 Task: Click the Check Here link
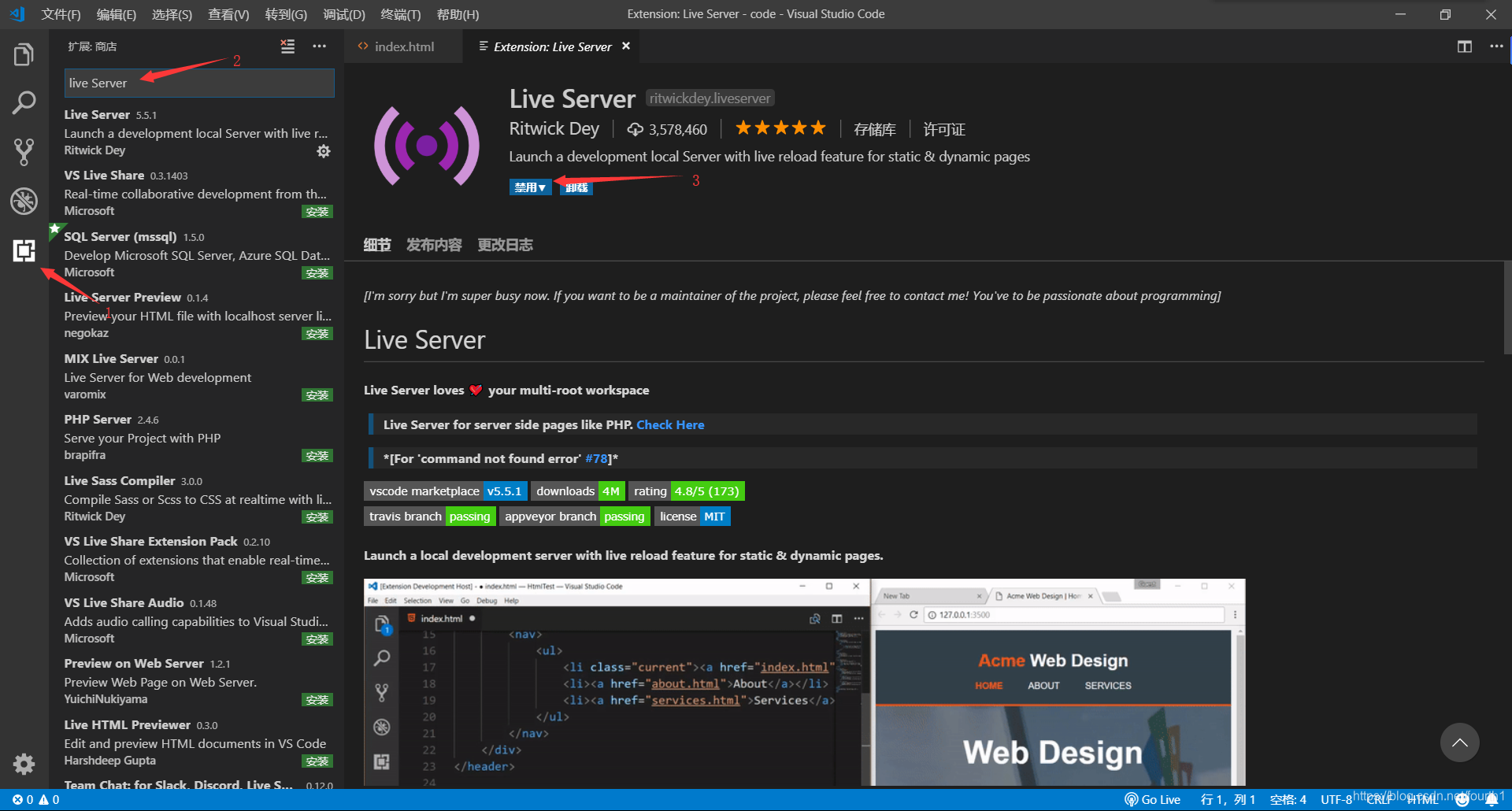click(670, 424)
